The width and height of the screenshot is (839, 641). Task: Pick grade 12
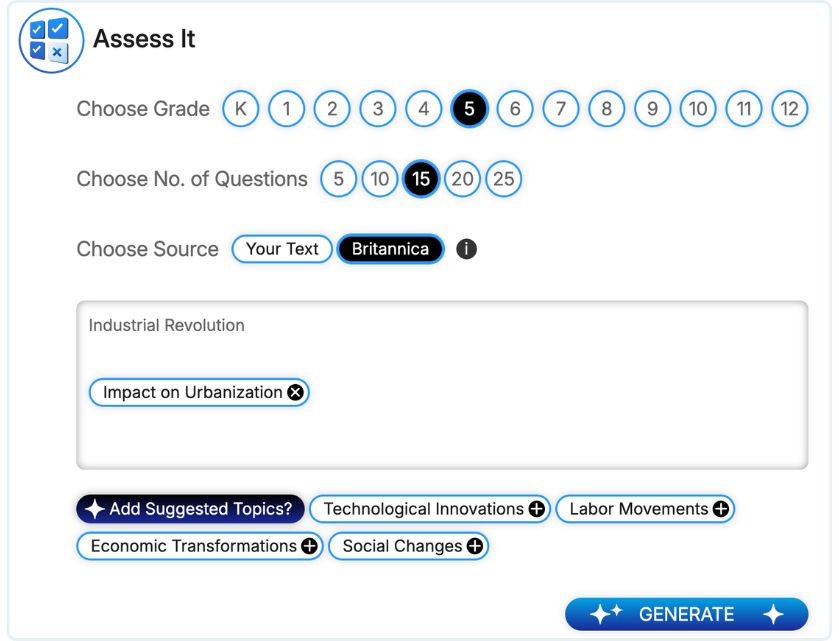click(x=790, y=109)
